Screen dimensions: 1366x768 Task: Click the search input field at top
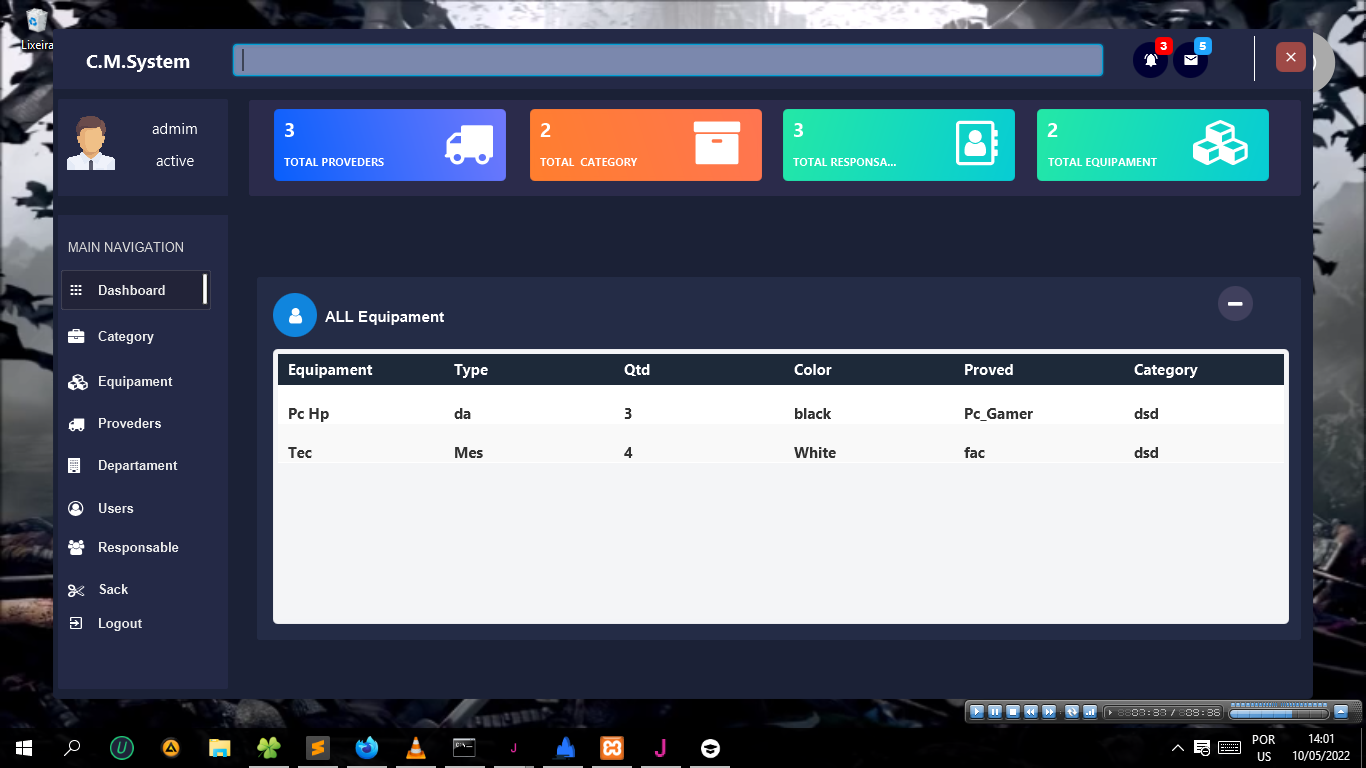[668, 60]
